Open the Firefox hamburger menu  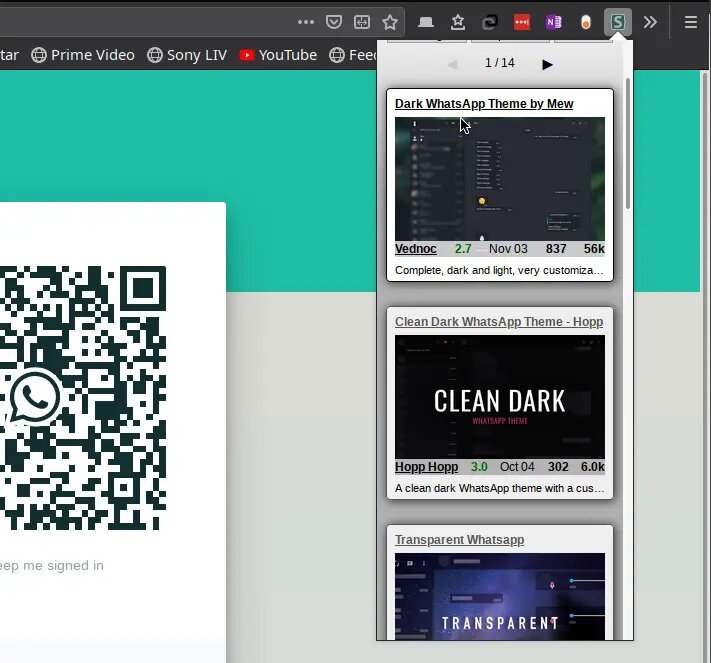(690, 21)
